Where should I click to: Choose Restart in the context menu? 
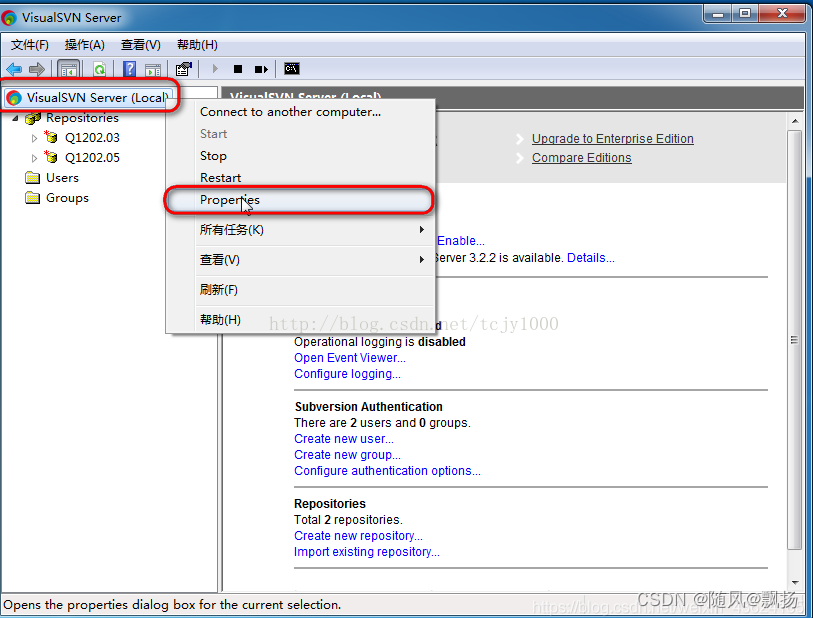(x=300, y=178)
